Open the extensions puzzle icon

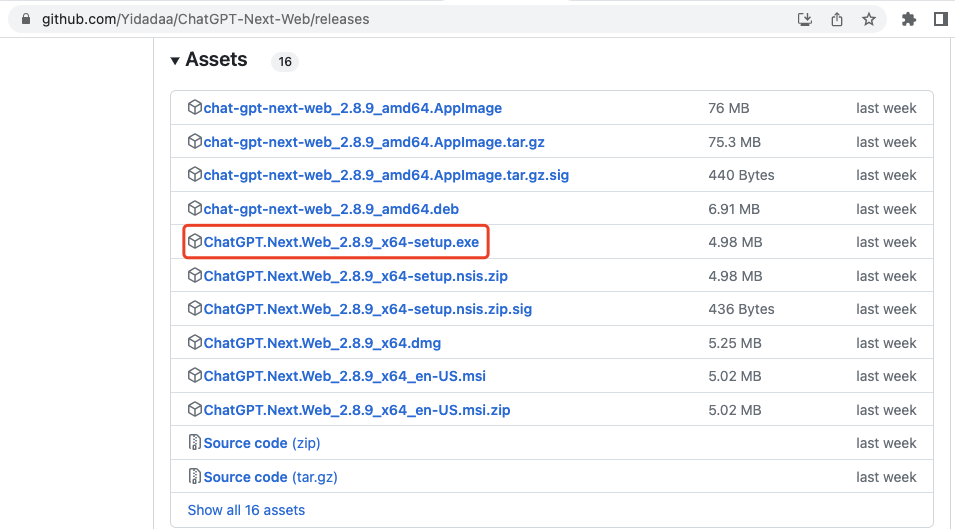coord(909,19)
